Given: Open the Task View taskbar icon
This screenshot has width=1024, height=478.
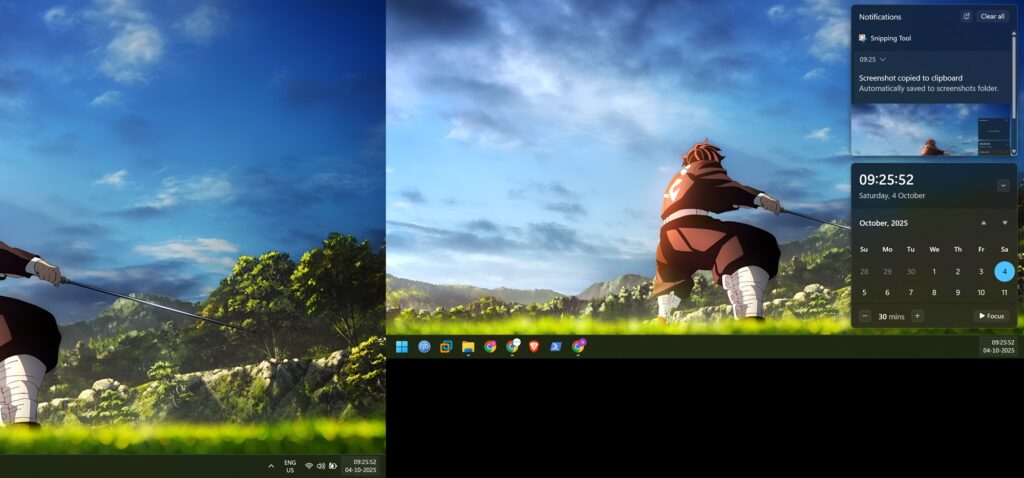Looking at the screenshot, I should [446, 347].
